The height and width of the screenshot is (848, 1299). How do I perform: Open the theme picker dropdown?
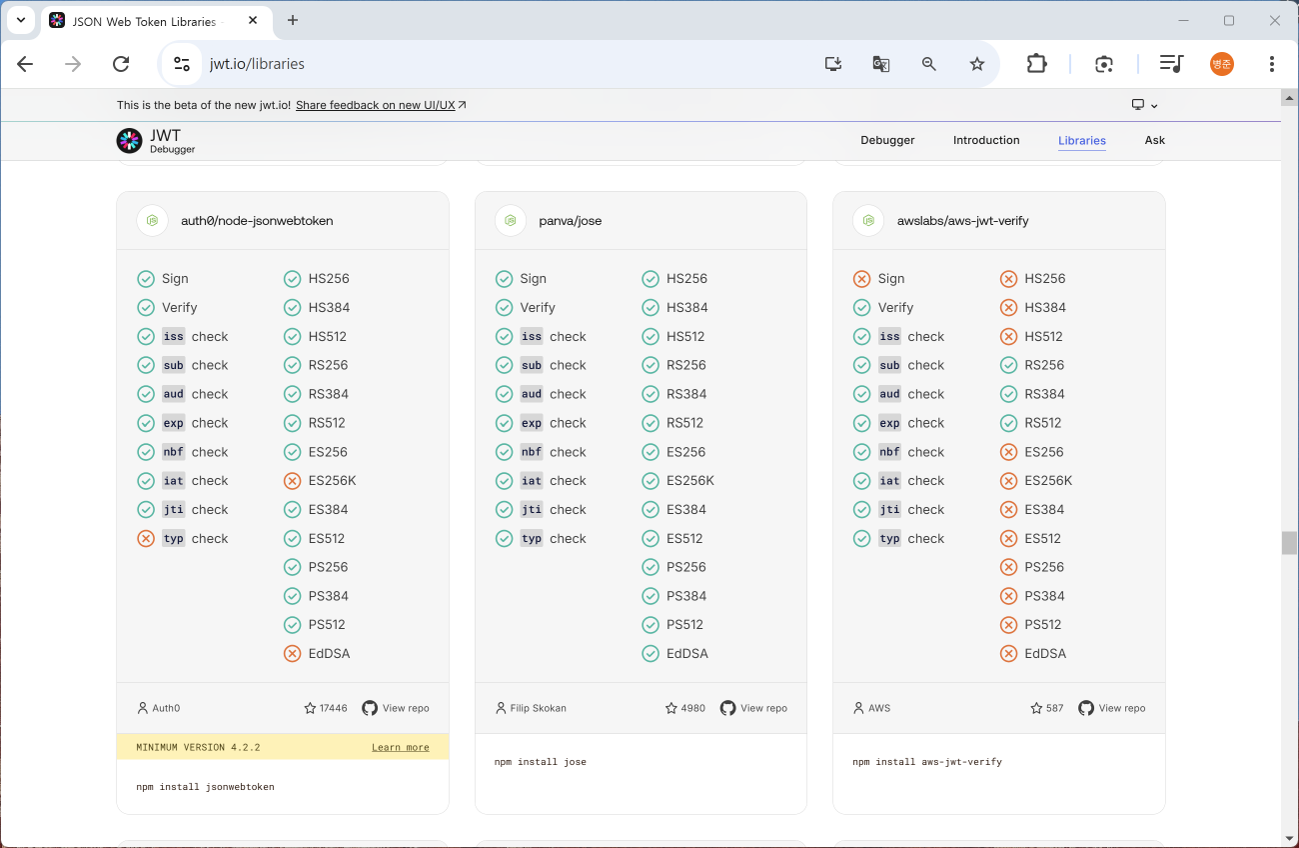[1145, 105]
